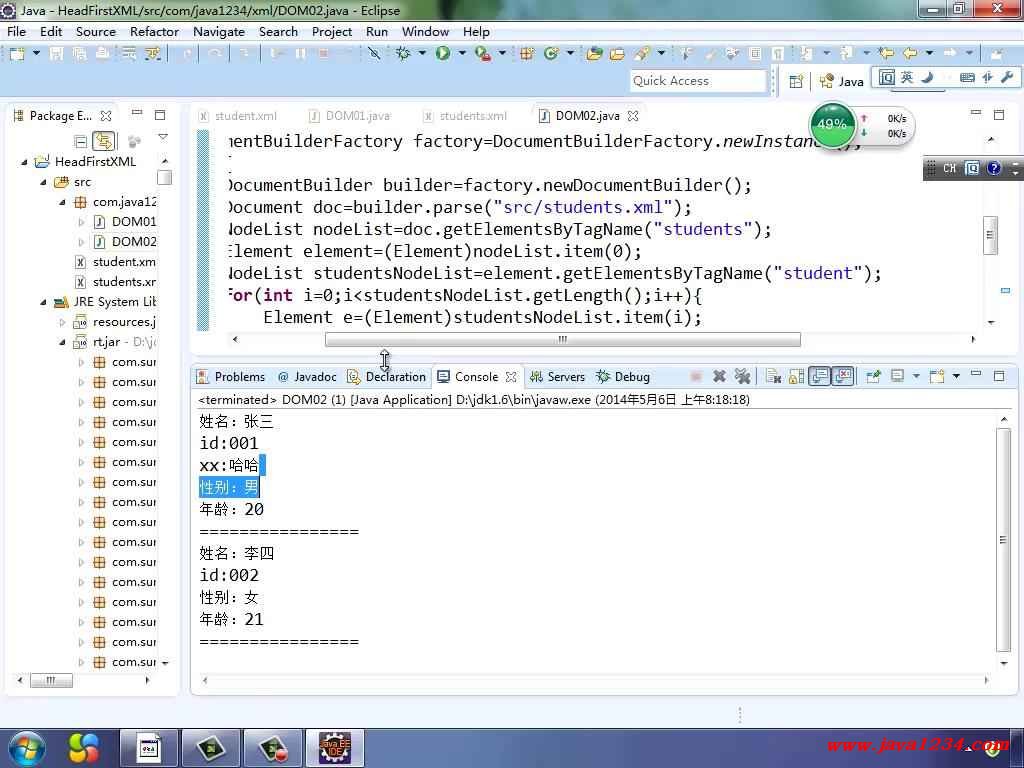
Task: Open the Debug button dropdown arrow
Action: [x=422, y=54]
